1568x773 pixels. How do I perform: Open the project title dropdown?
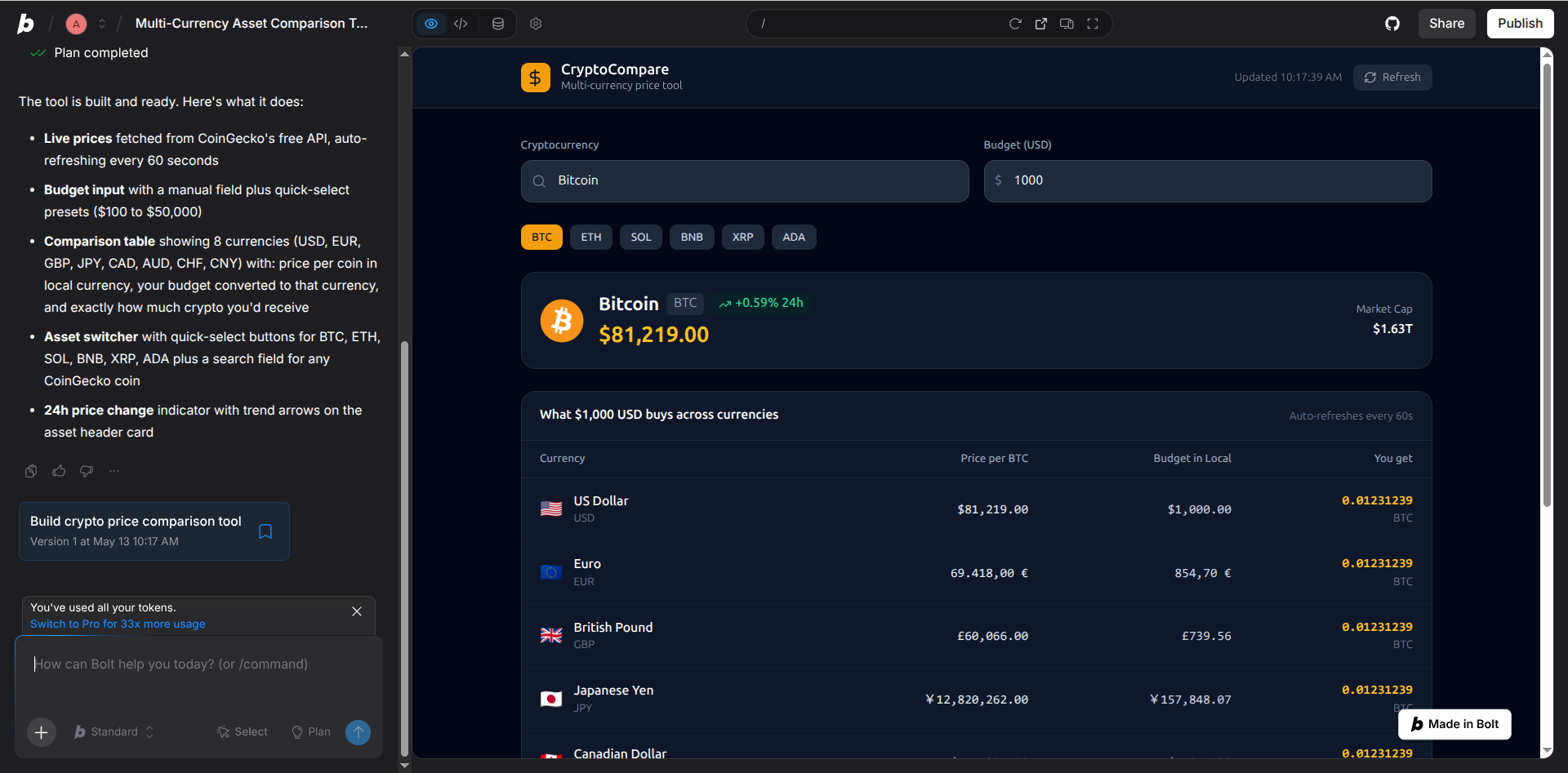[252, 24]
